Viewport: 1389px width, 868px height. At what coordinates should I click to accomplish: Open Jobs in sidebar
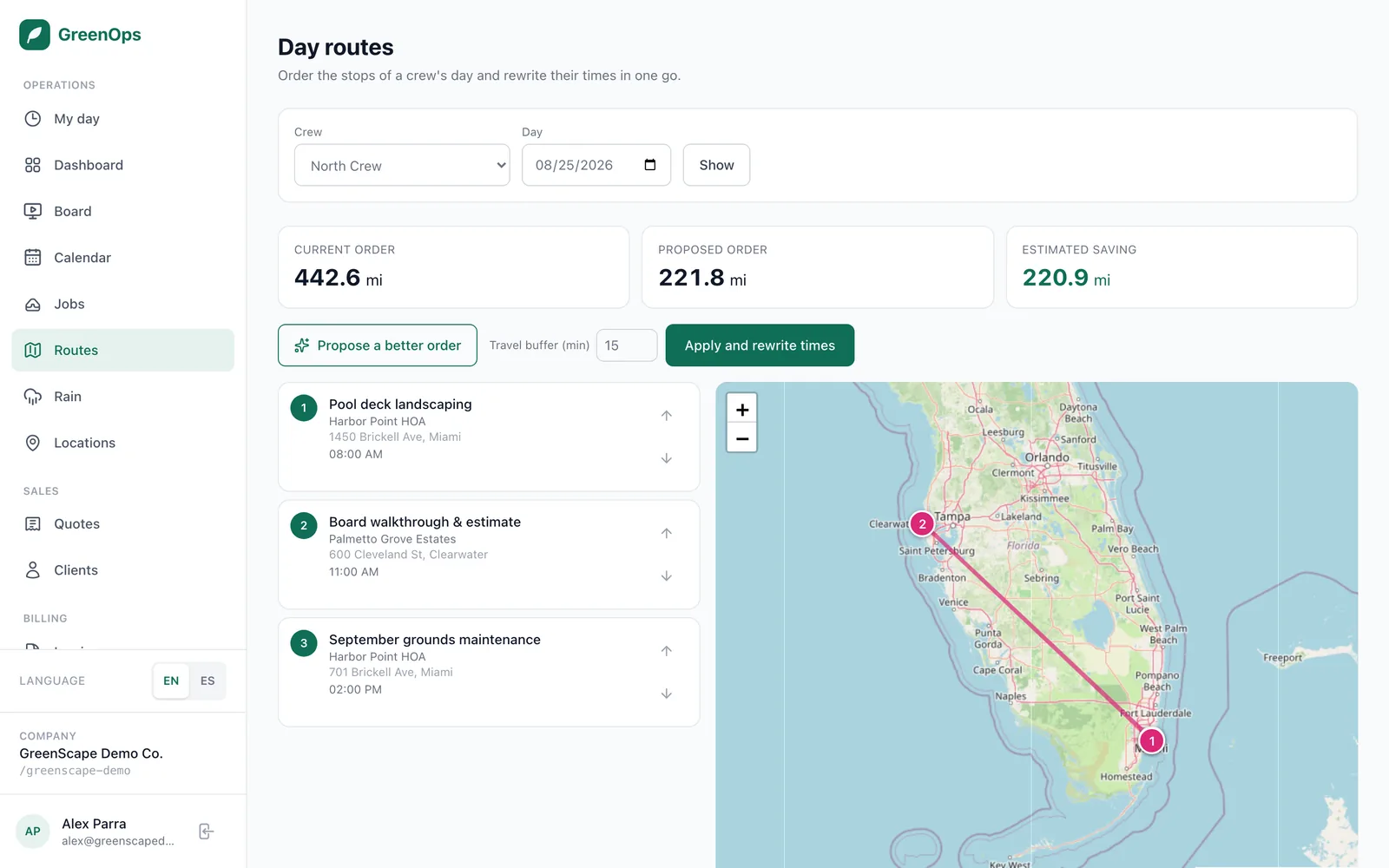[122, 304]
